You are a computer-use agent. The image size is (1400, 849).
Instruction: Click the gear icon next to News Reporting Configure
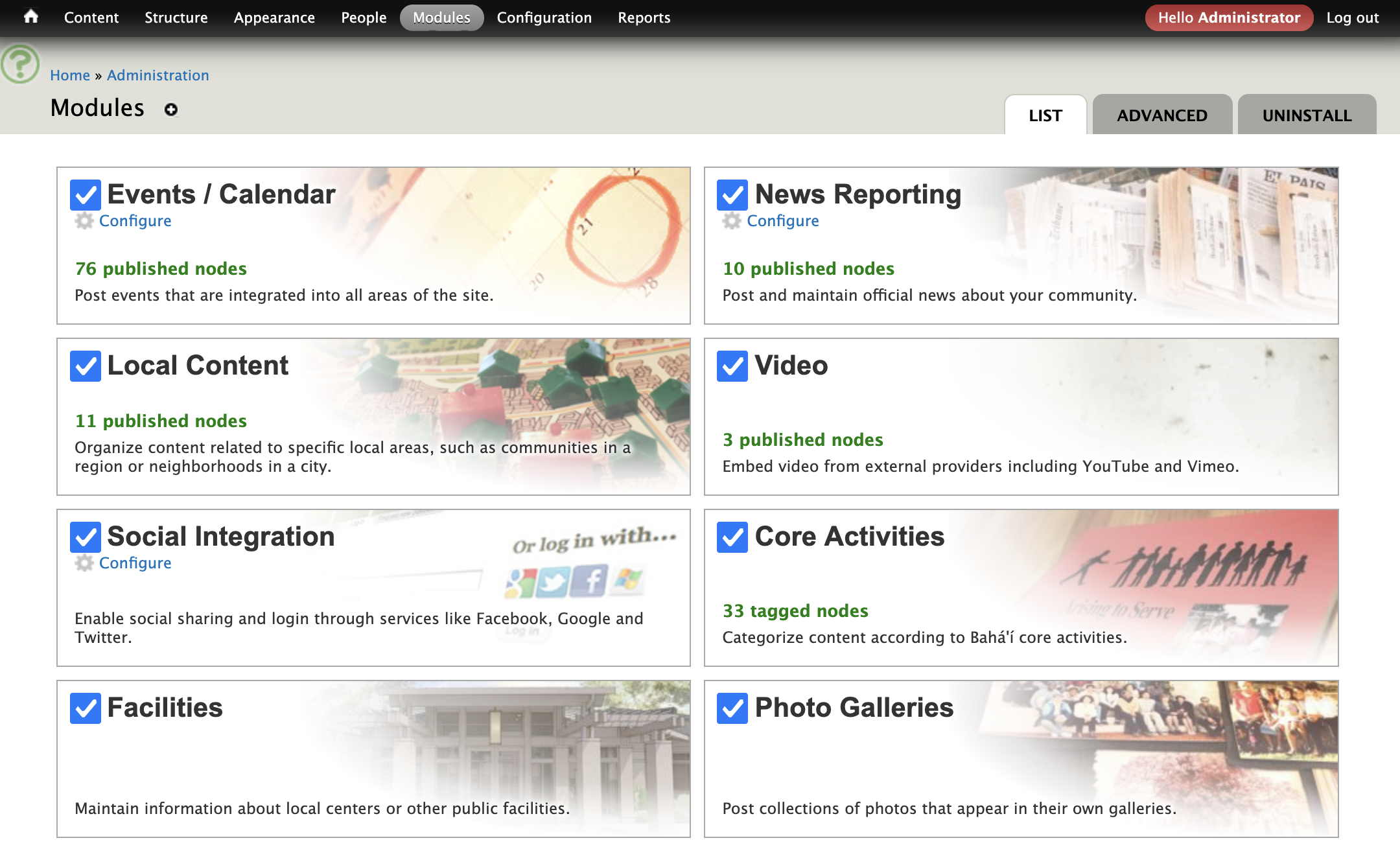(732, 220)
